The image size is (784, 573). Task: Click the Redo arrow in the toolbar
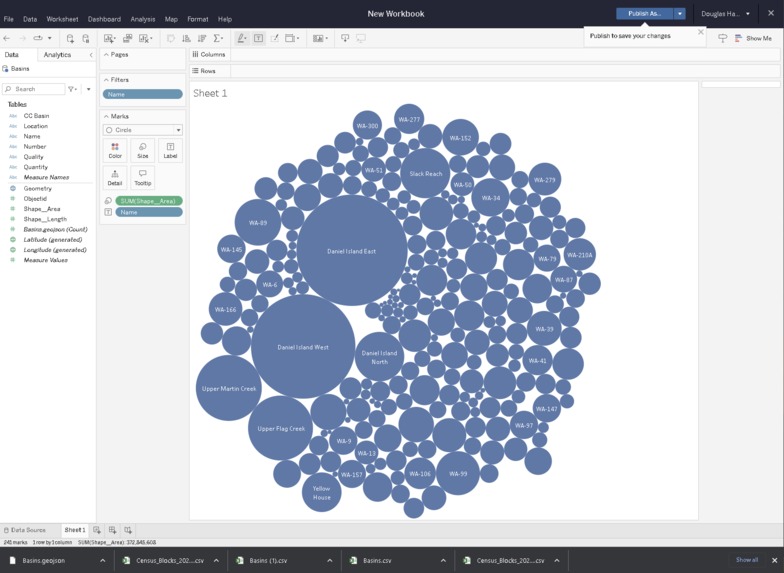22,38
